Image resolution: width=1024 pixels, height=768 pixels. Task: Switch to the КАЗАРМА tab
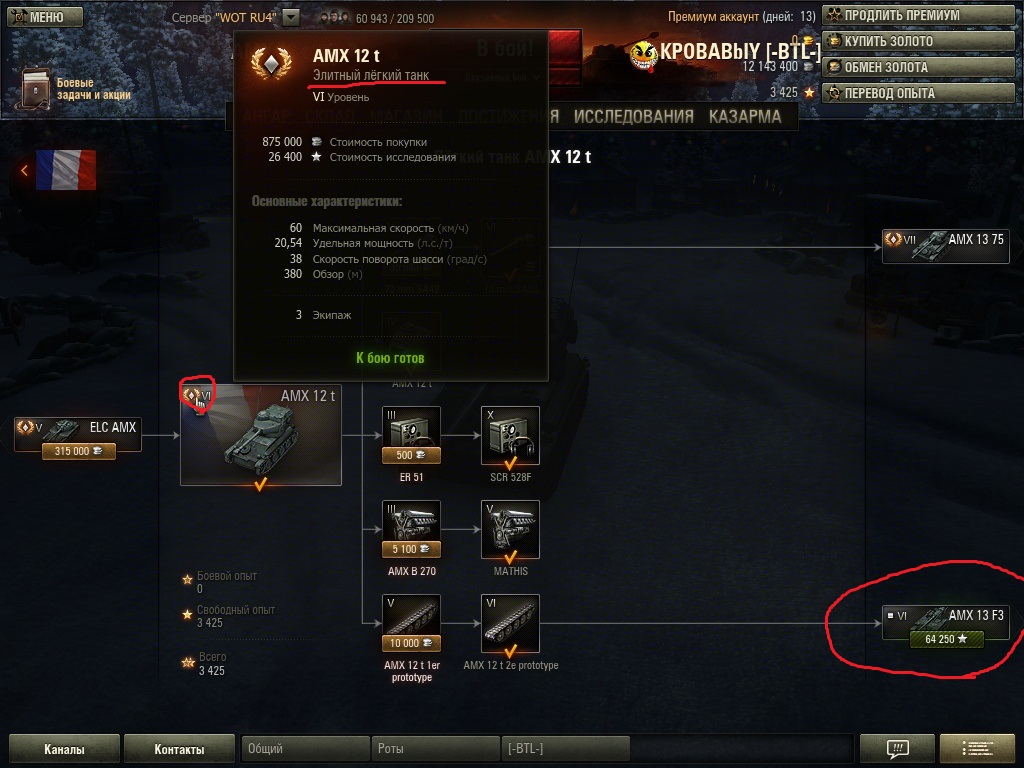745,116
